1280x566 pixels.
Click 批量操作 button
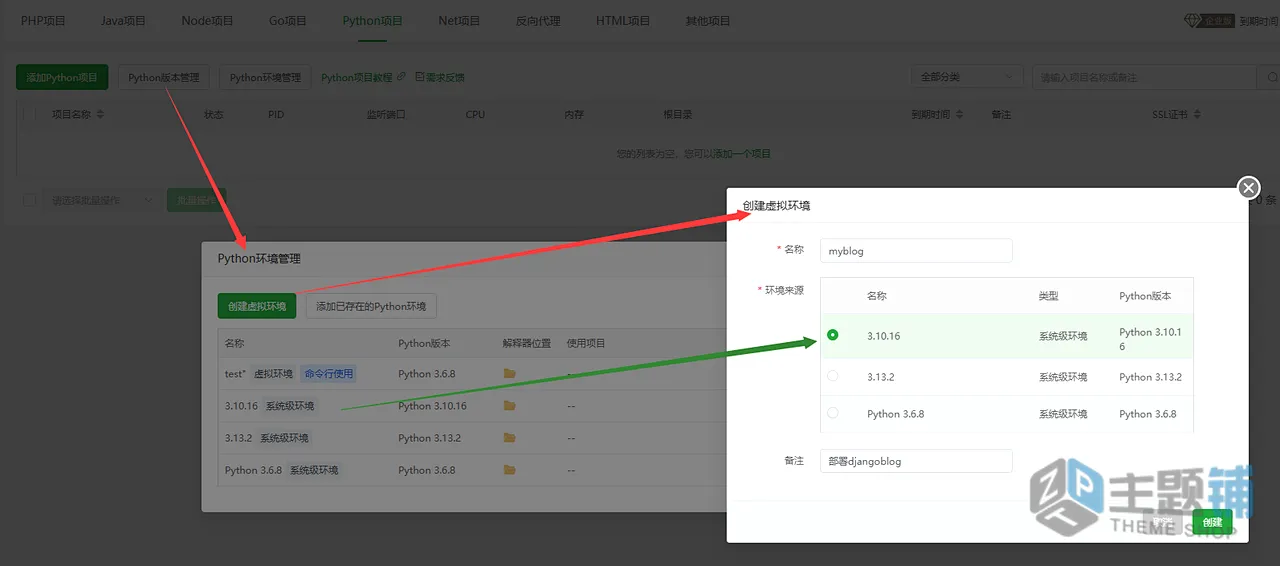pyautogui.click(x=196, y=200)
